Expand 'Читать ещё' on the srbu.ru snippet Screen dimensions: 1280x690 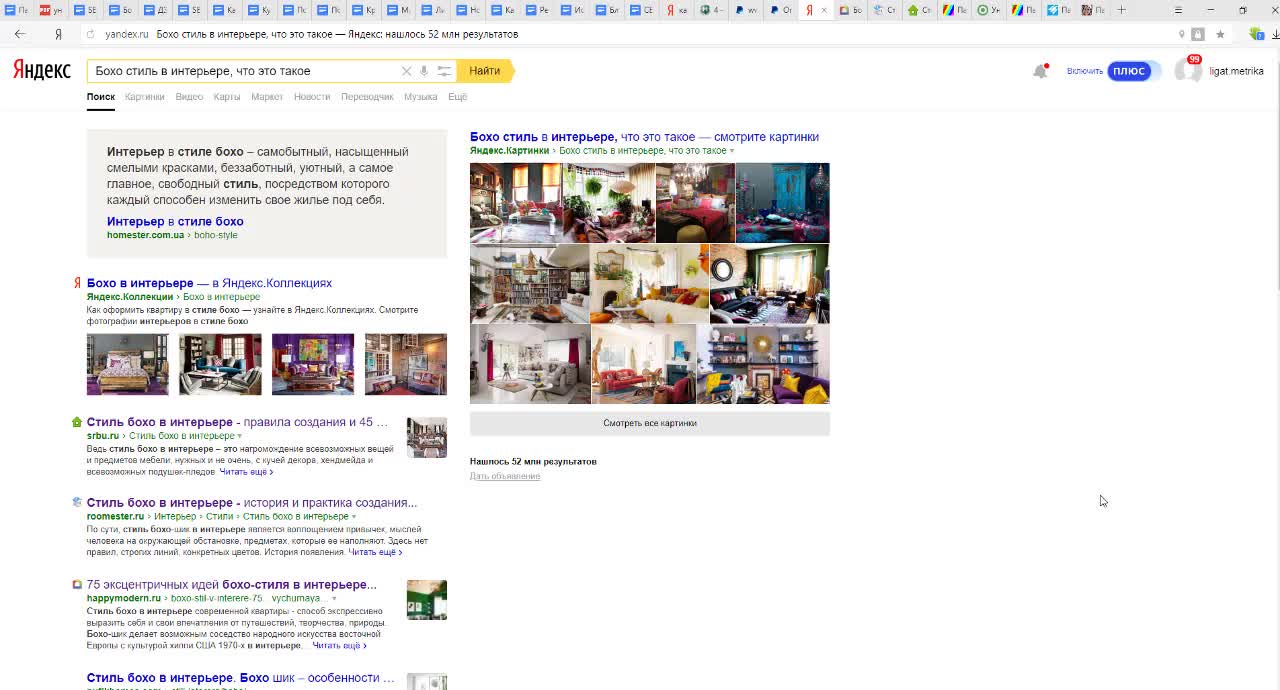click(246, 472)
